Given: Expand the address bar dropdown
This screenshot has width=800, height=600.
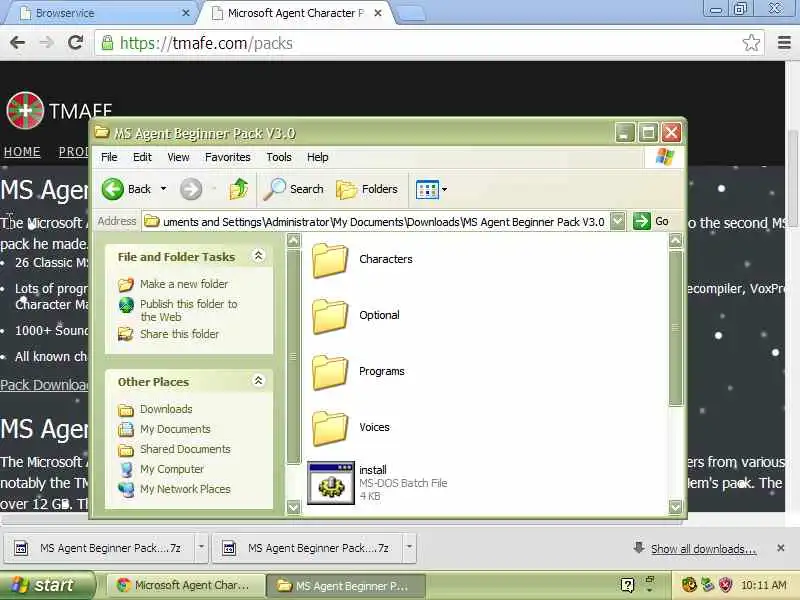Looking at the screenshot, I should 617,221.
